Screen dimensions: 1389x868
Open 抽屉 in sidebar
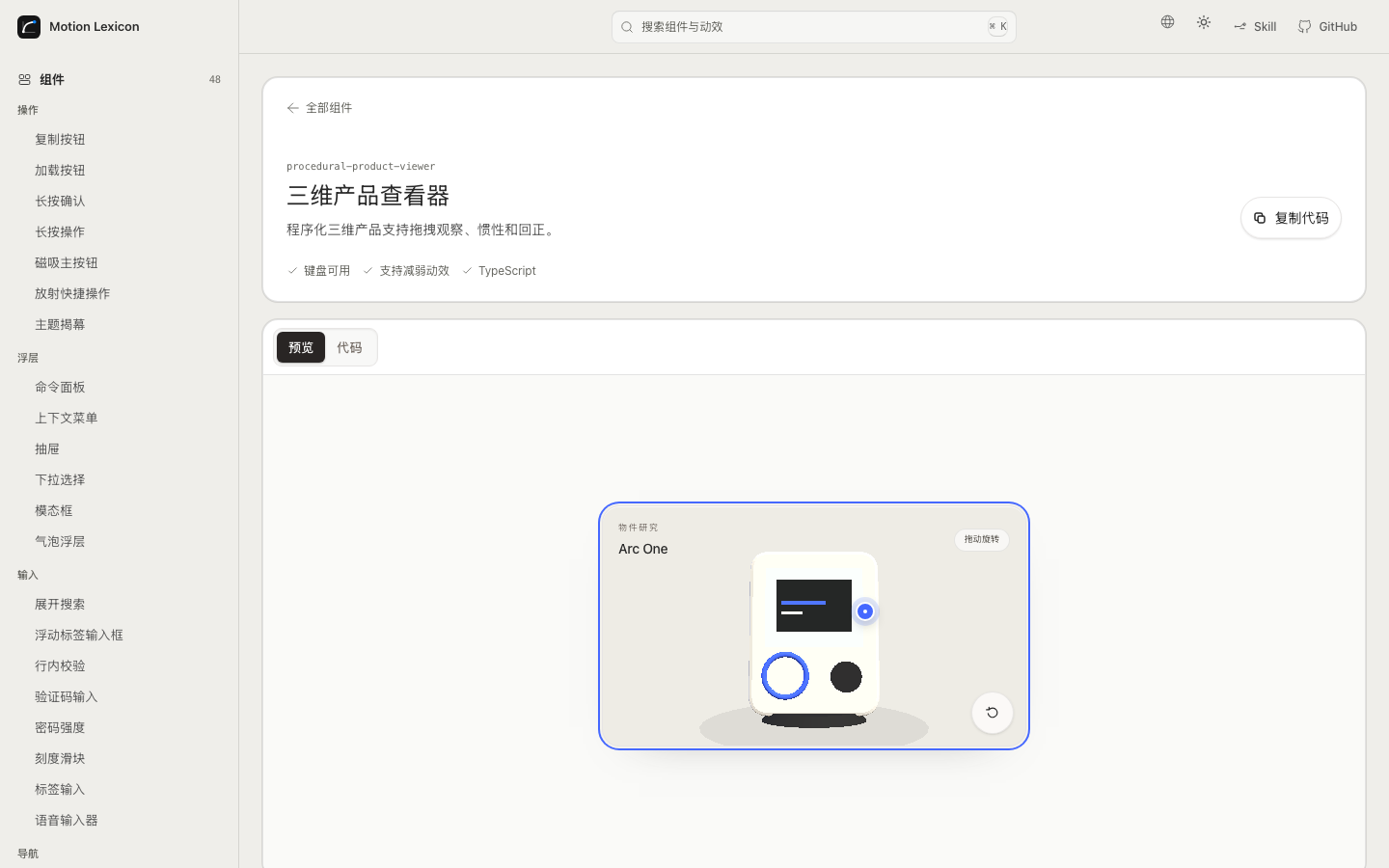click(x=47, y=449)
